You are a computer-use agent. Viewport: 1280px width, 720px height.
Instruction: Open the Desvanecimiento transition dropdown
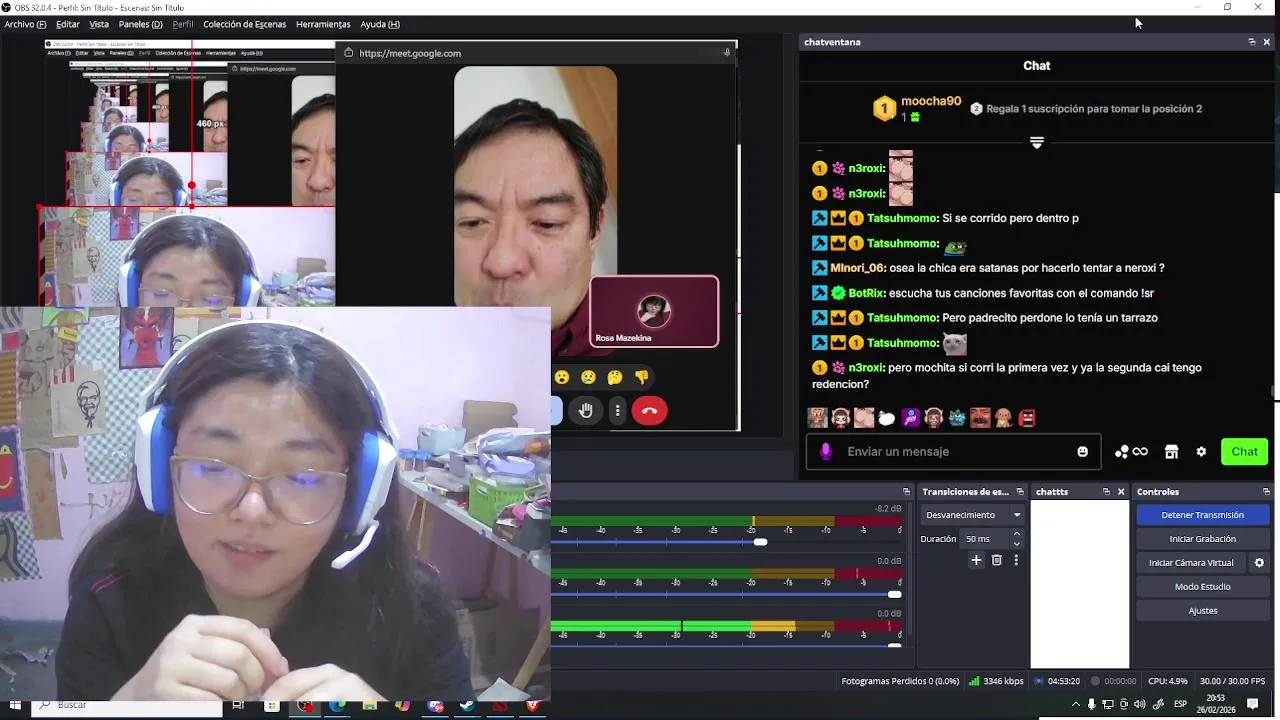click(972, 515)
